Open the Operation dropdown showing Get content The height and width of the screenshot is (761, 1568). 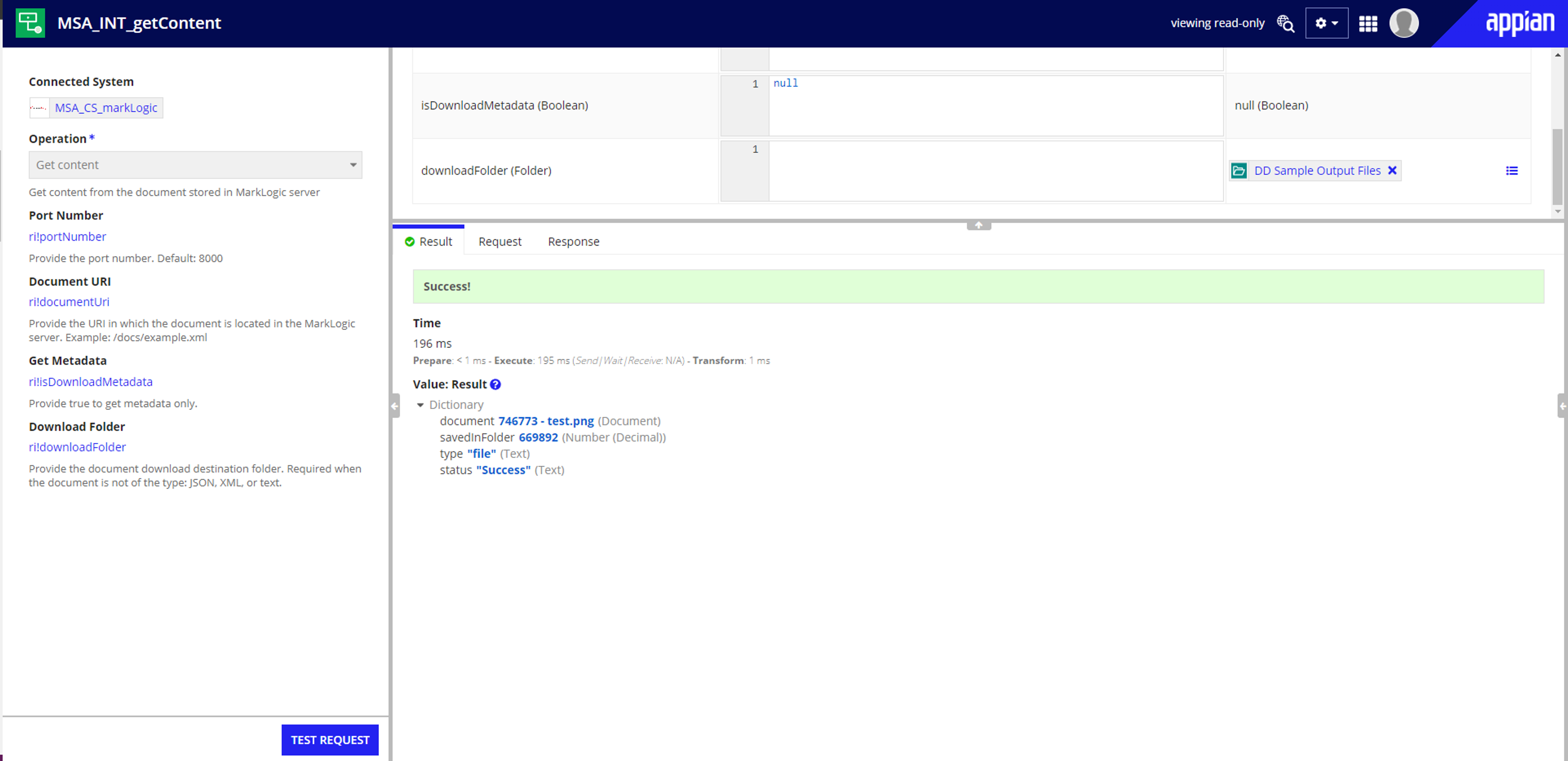tap(196, 165)
